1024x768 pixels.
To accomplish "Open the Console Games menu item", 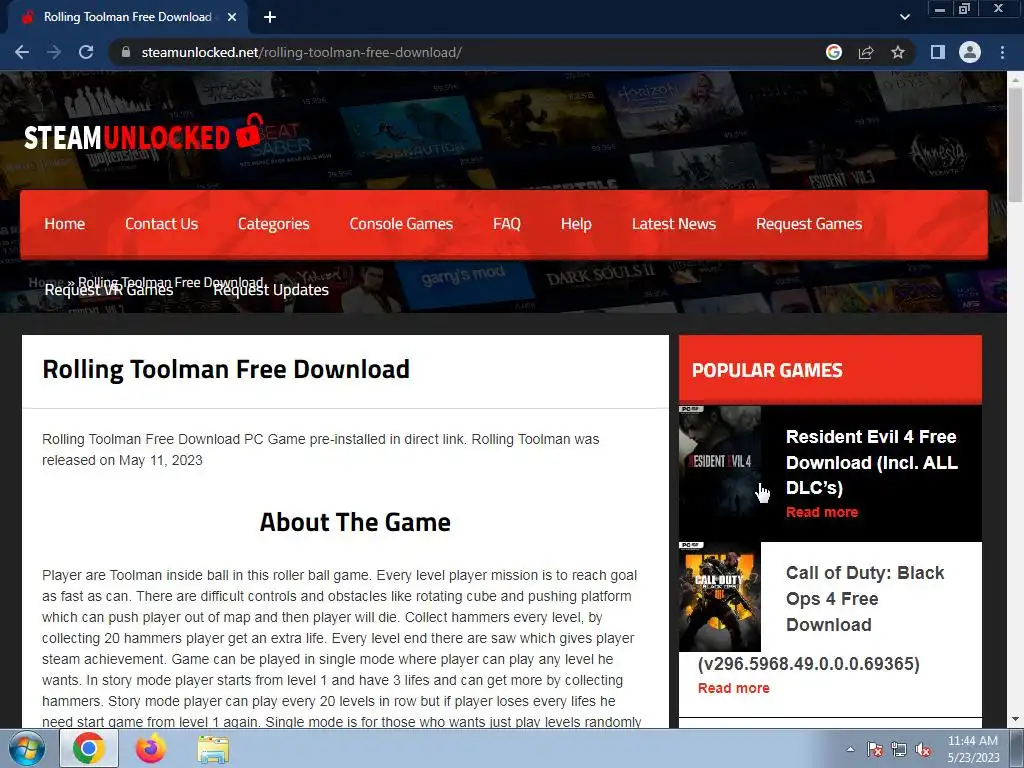I will (401, 224).
